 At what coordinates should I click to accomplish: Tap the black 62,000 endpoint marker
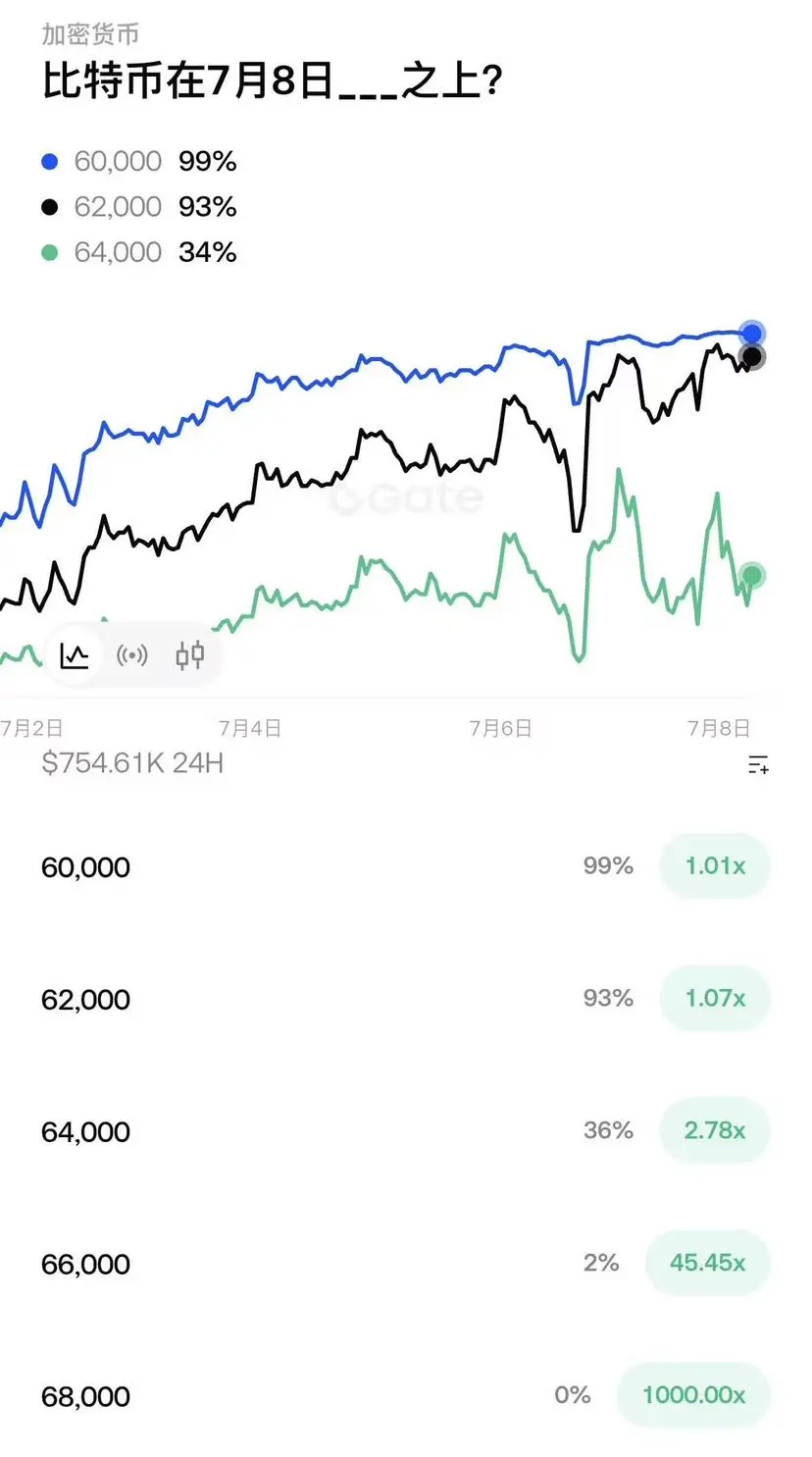tap(751, 356)
